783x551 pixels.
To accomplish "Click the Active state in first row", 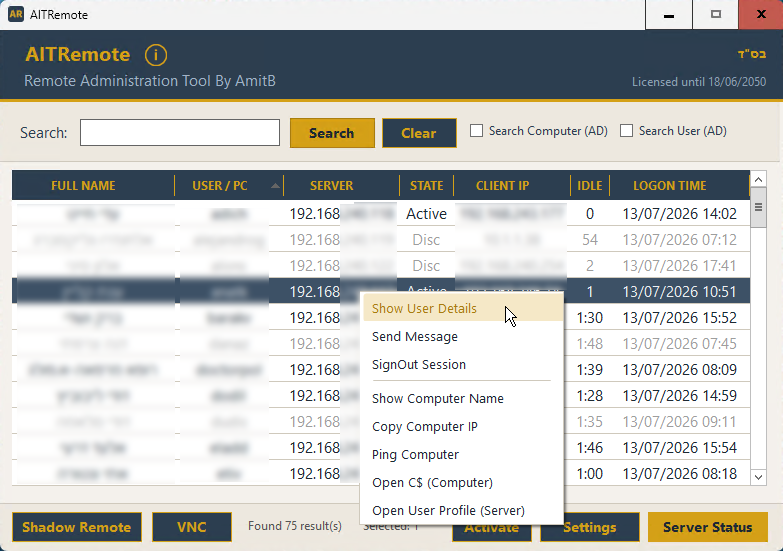I will pyautogui.click(x=426, y=214).
